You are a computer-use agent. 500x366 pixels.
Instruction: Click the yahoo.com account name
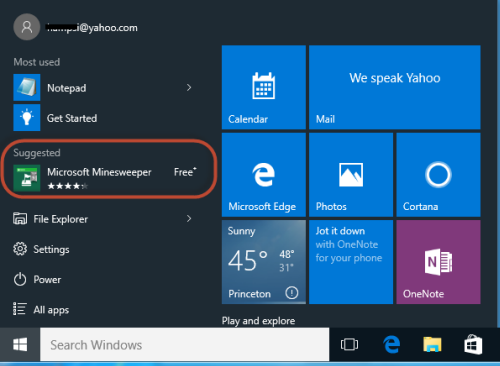[92, 28]
